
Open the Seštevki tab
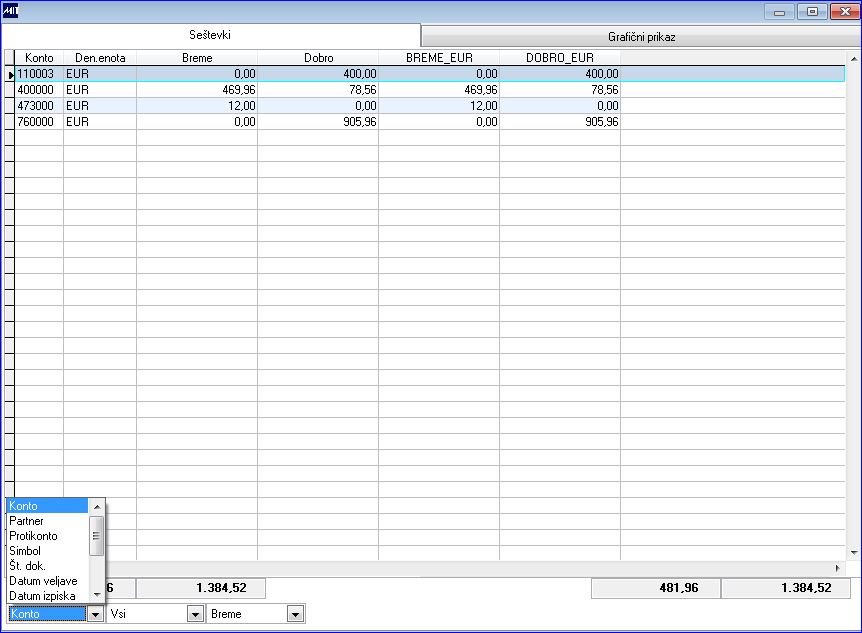point(210,35)
